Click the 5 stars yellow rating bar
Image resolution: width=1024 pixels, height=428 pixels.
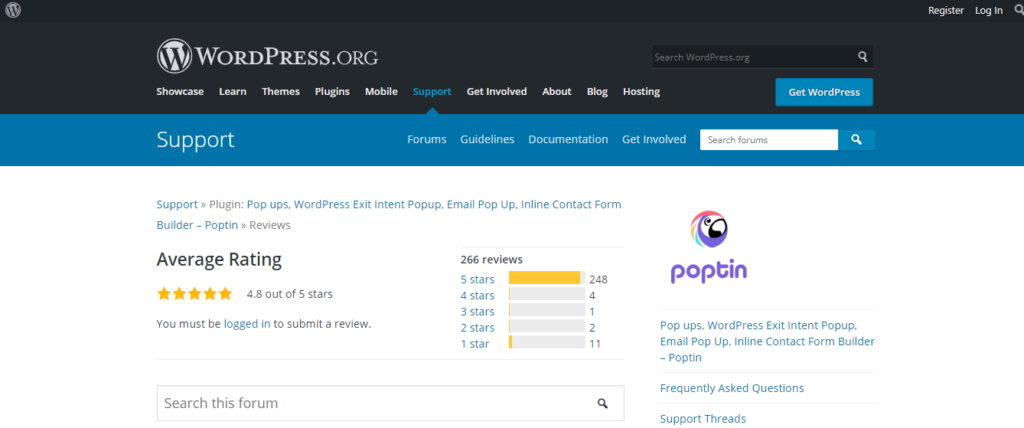[547, 278]
